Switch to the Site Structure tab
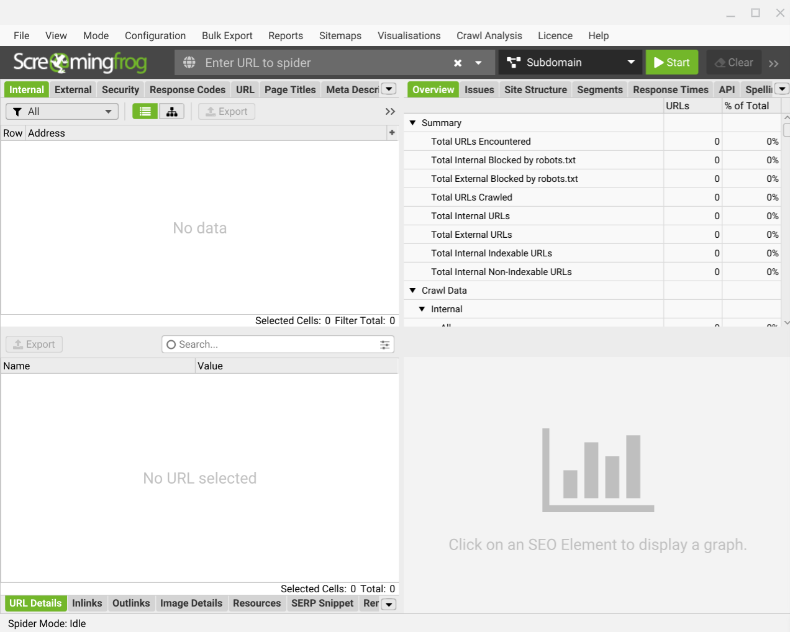The image size is (790, 632). point(536,90)
